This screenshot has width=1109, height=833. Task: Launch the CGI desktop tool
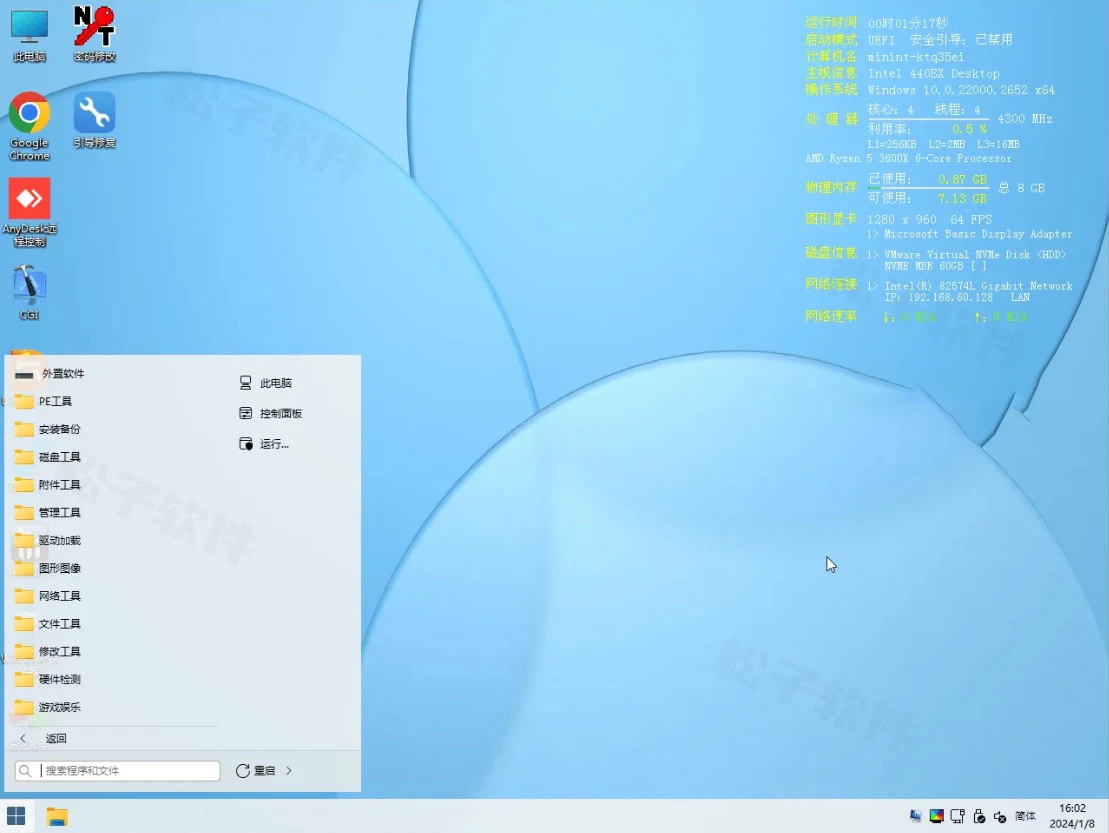click(x=29, y=292)
